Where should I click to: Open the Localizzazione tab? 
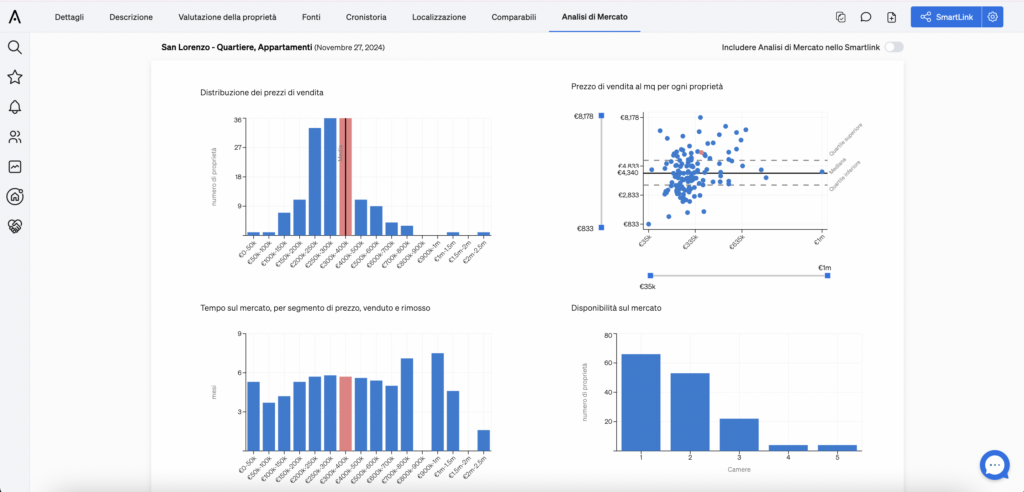point(439,17)
